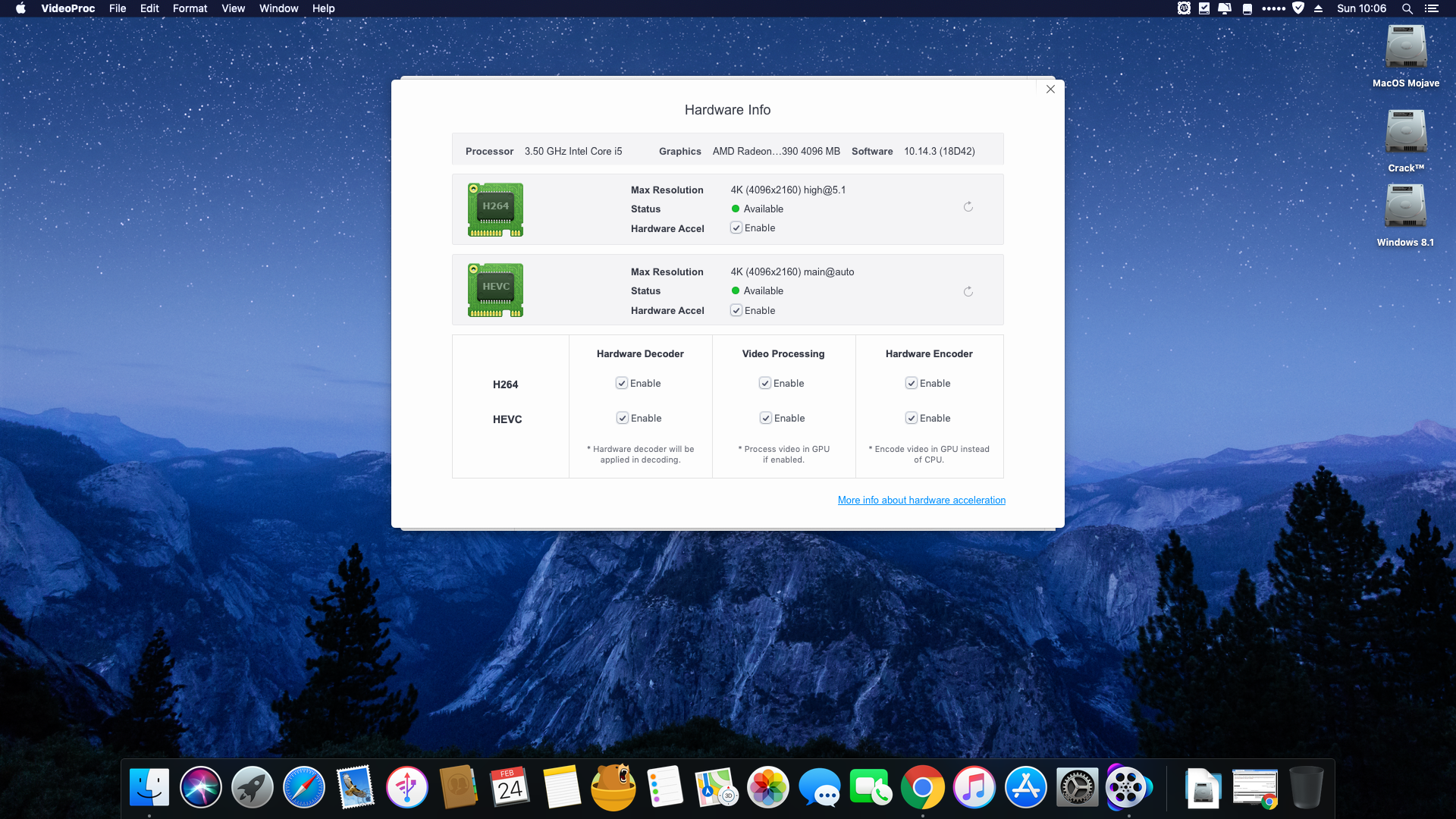Click the H264 chip icon

496,210
